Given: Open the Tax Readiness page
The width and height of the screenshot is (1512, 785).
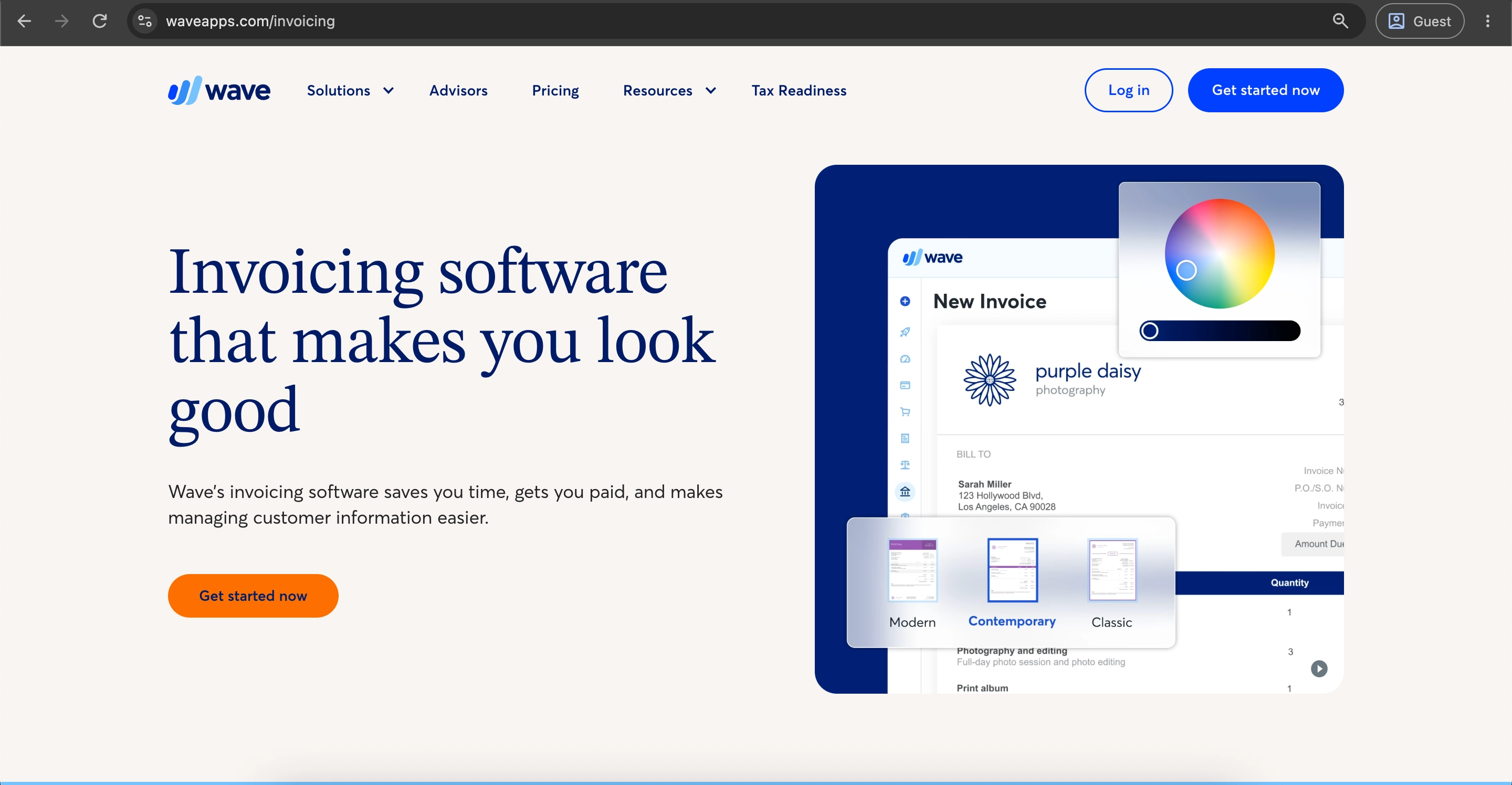Looking at the screenshot, I should coord(799,90).
